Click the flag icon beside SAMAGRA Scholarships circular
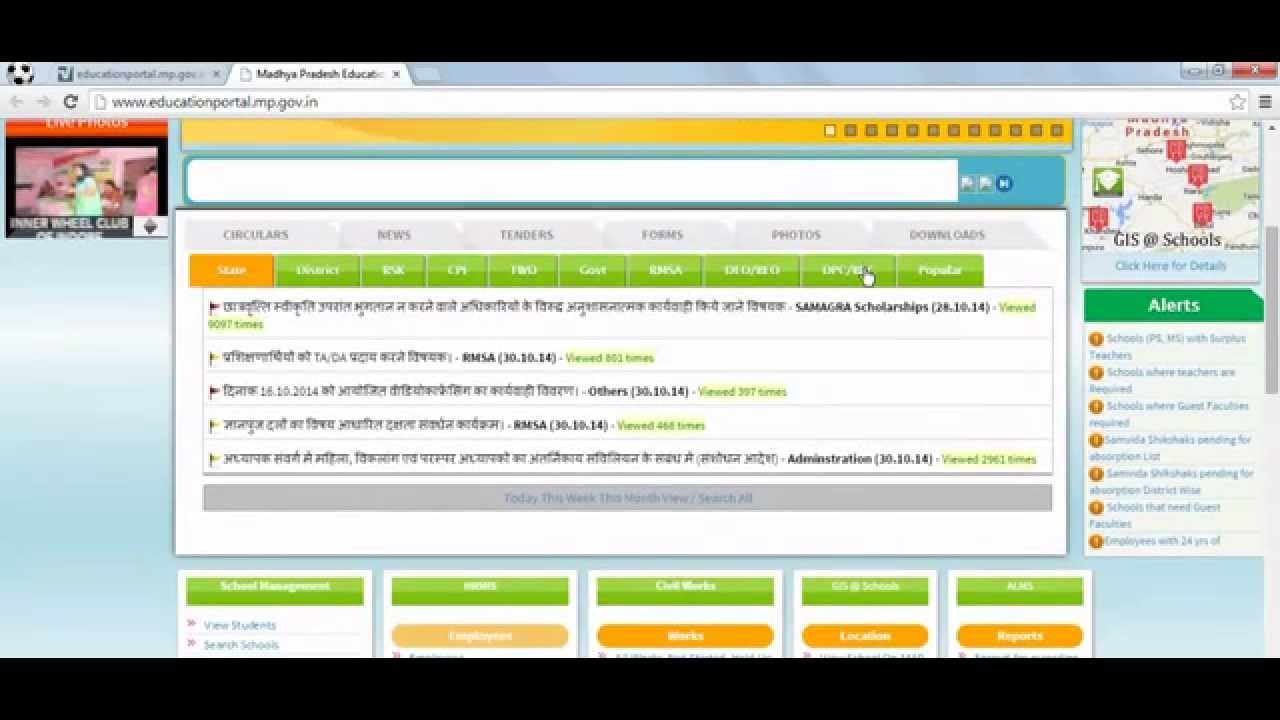This screenshot has width=1280, height=720. click(214, 307)
